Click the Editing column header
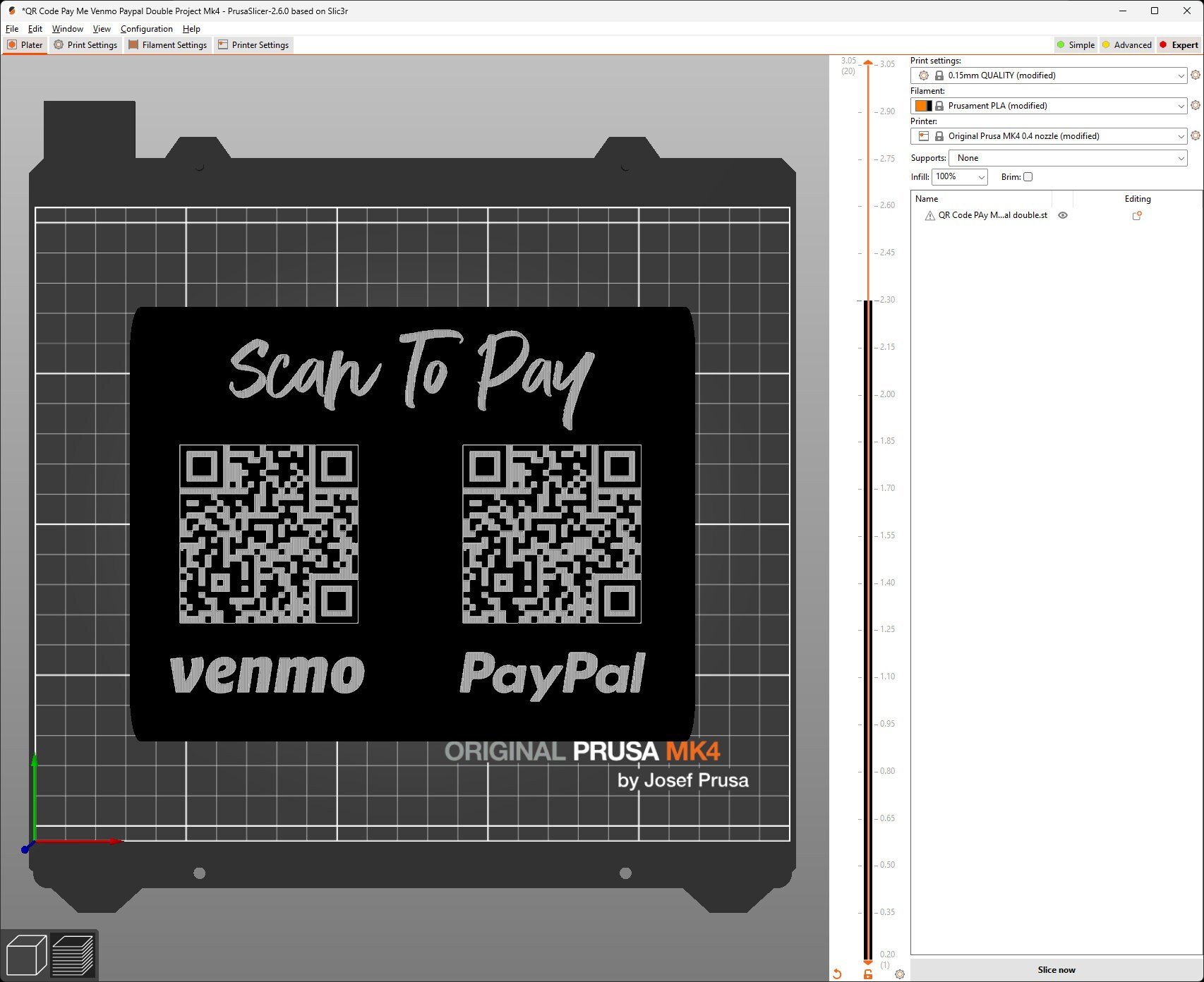This screenshot has width=1204, height=982. click(1138, 199)
